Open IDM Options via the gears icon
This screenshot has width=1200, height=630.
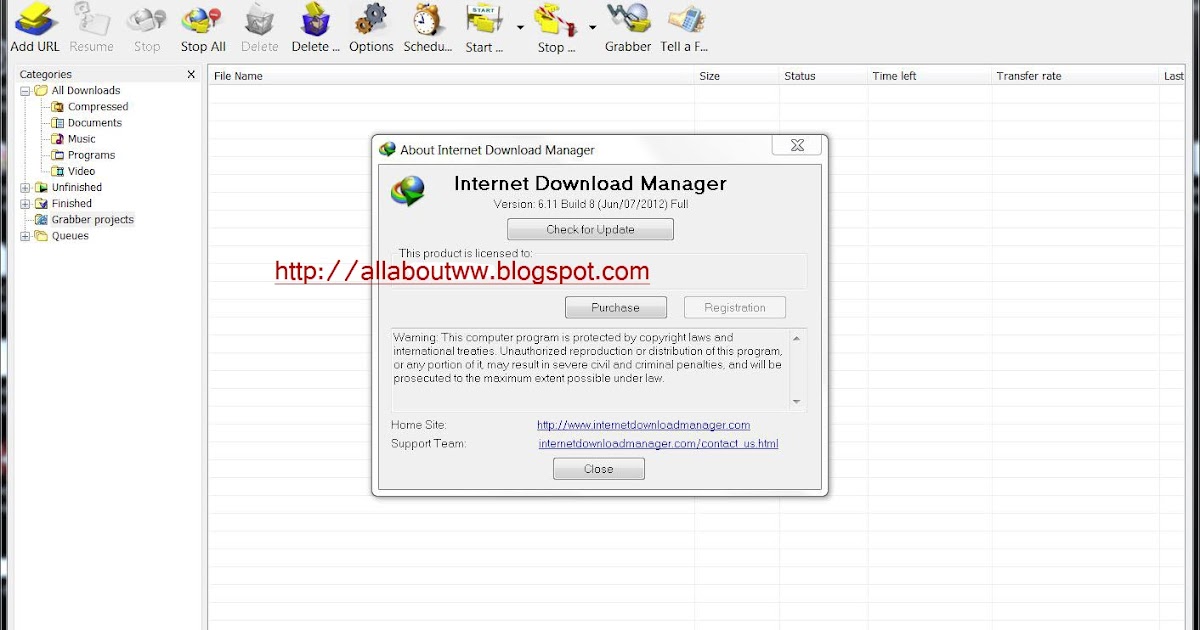[371, 20]
